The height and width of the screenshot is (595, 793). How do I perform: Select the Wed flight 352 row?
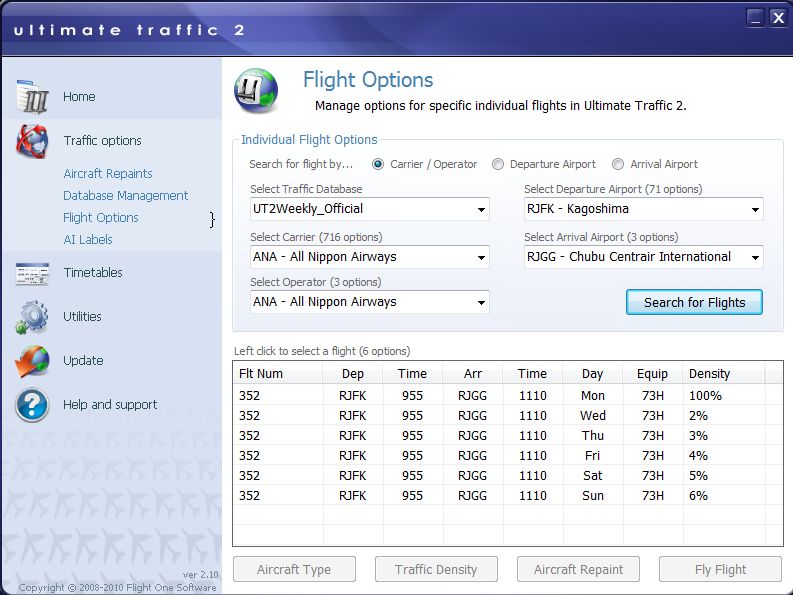tap(508, 416)
